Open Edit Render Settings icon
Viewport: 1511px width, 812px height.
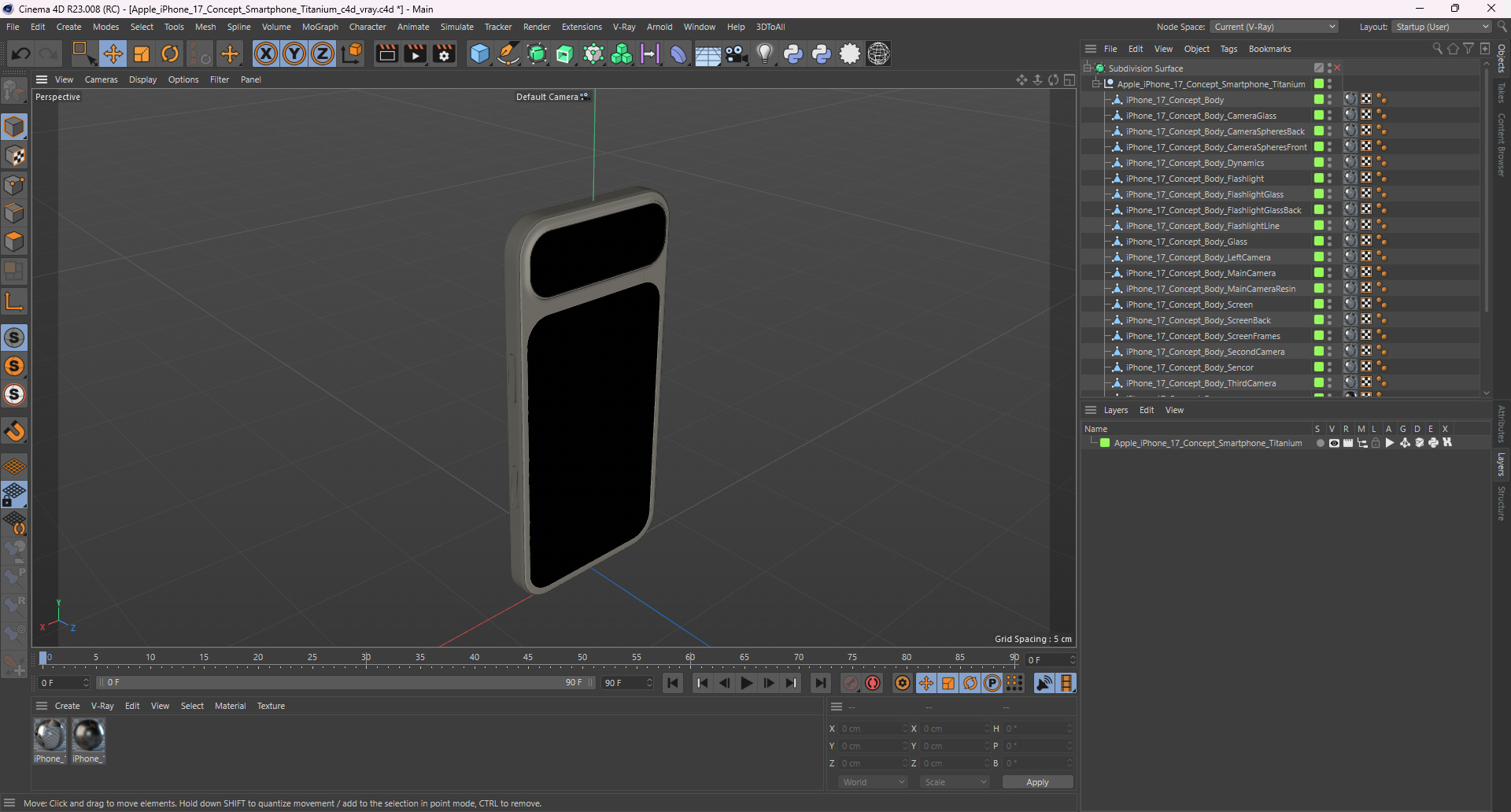coord(445,54)
